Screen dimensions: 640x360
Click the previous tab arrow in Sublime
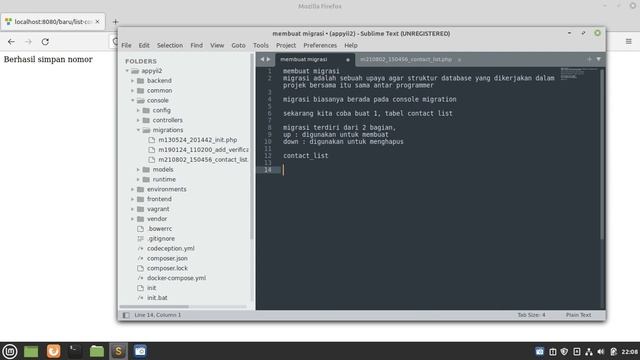(262, 59)
